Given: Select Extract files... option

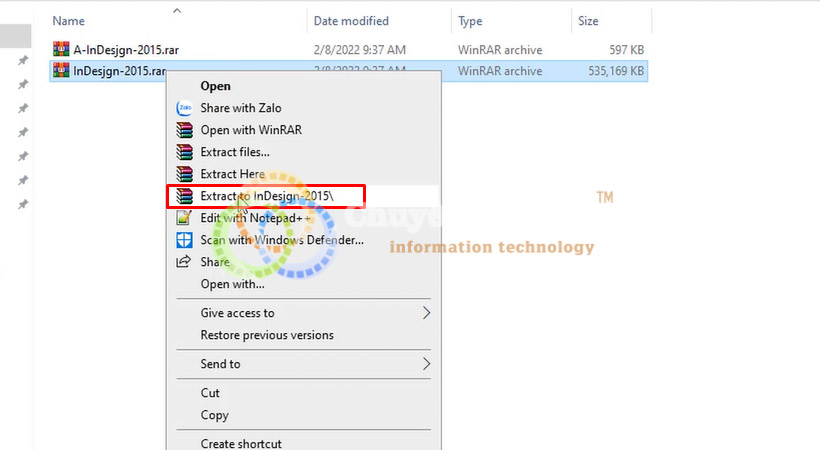Looking at the screenshot, I should pyautogui.click(x=235, y=152).
